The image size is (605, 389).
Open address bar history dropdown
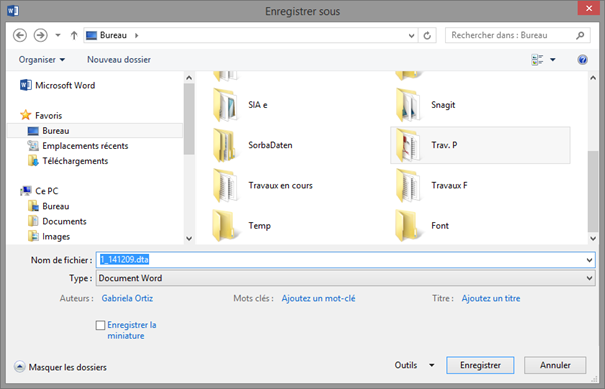click(x=411, y=36)
